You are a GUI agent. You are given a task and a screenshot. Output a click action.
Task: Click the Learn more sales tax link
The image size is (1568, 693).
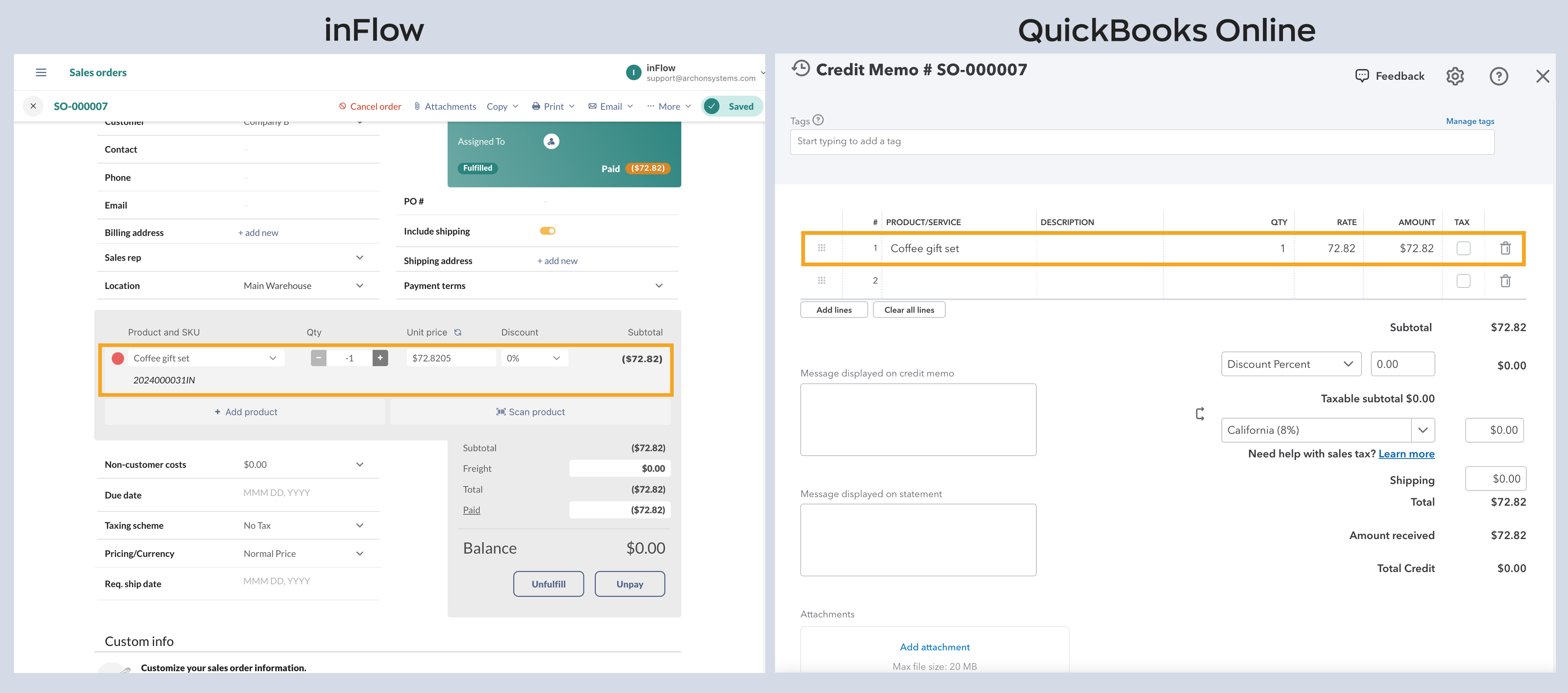[x=1406, y=453]
